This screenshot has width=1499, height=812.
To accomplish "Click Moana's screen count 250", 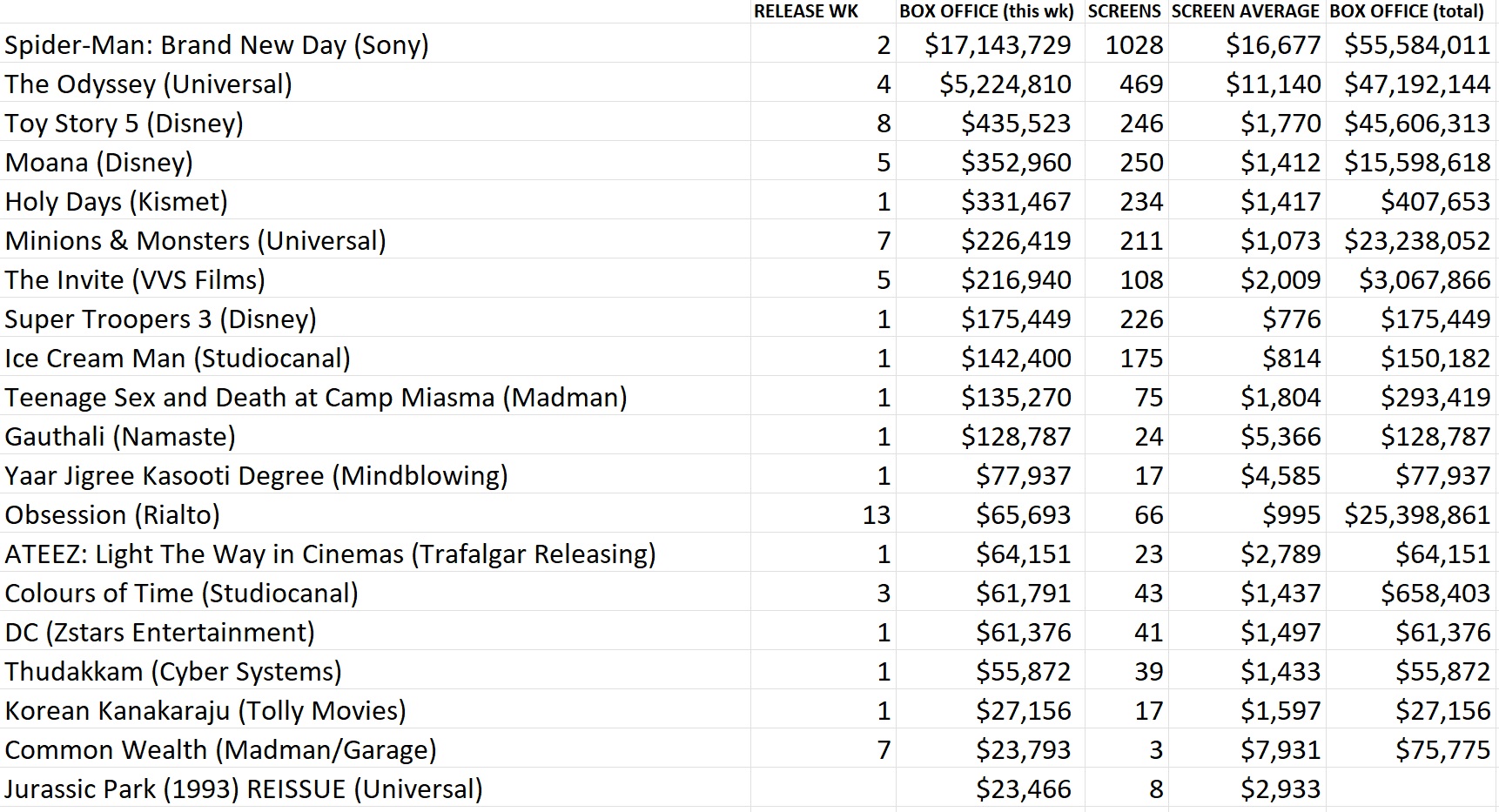I will [x=1141, y=163].
